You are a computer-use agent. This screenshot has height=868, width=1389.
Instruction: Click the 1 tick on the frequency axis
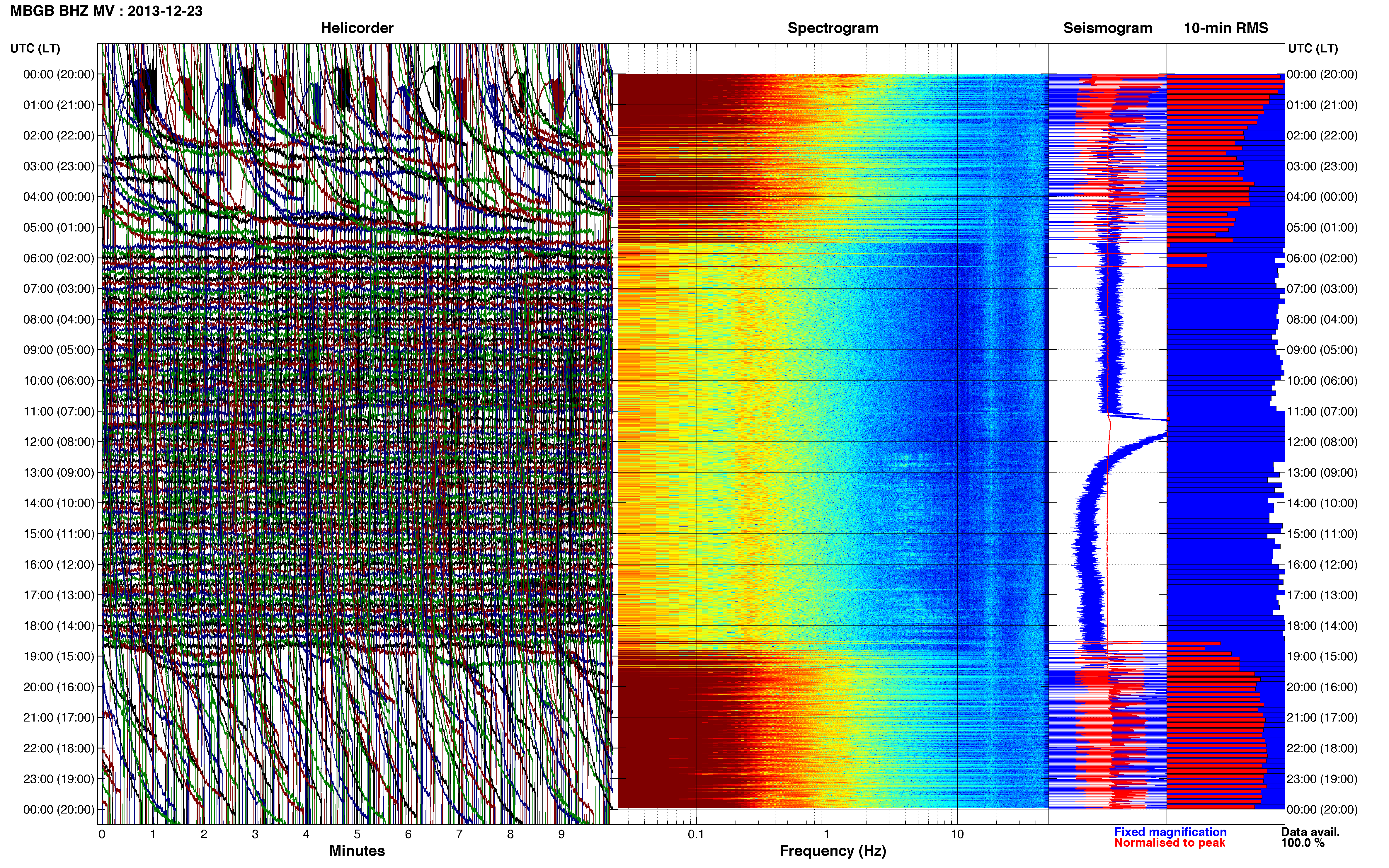[827, 834]
